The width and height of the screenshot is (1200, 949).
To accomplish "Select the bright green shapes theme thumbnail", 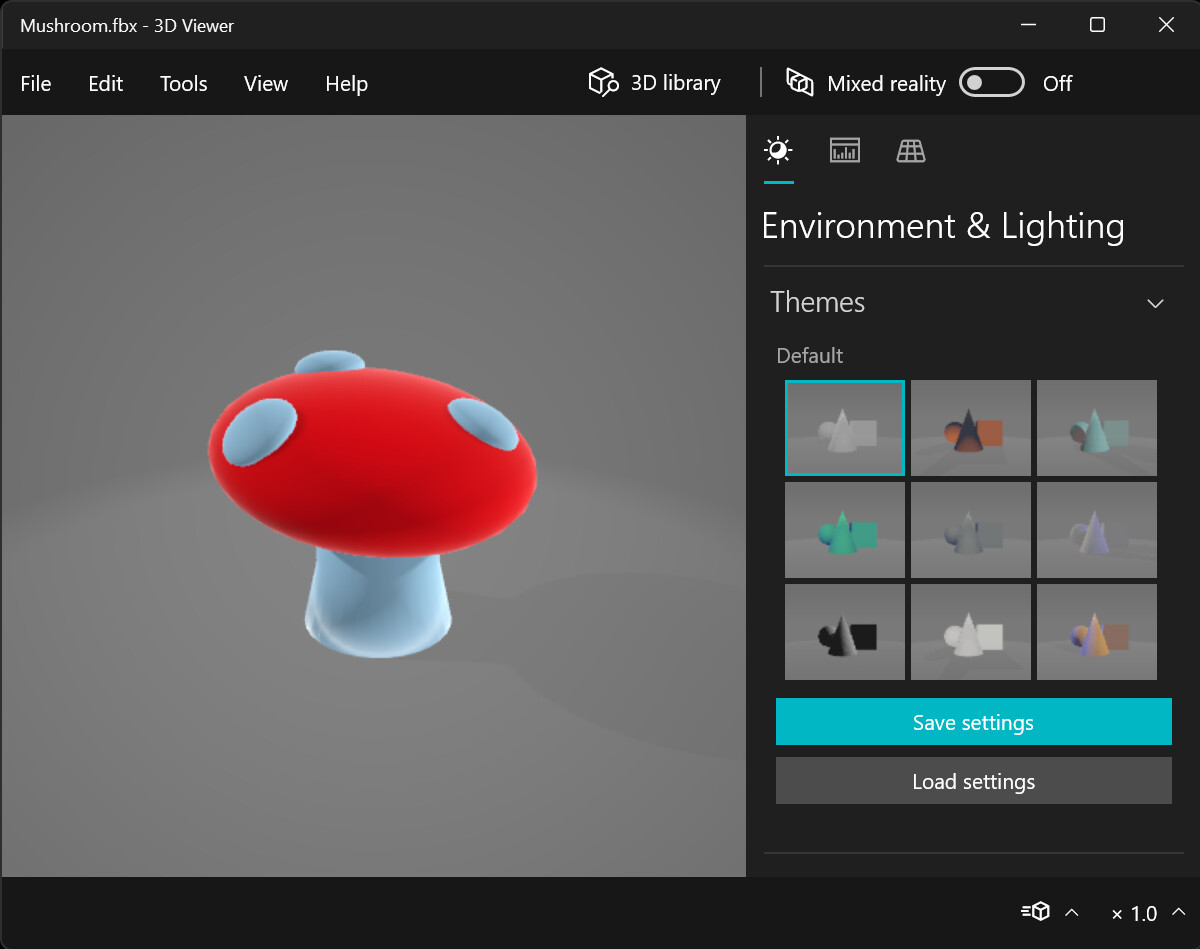I will point(845,530).
